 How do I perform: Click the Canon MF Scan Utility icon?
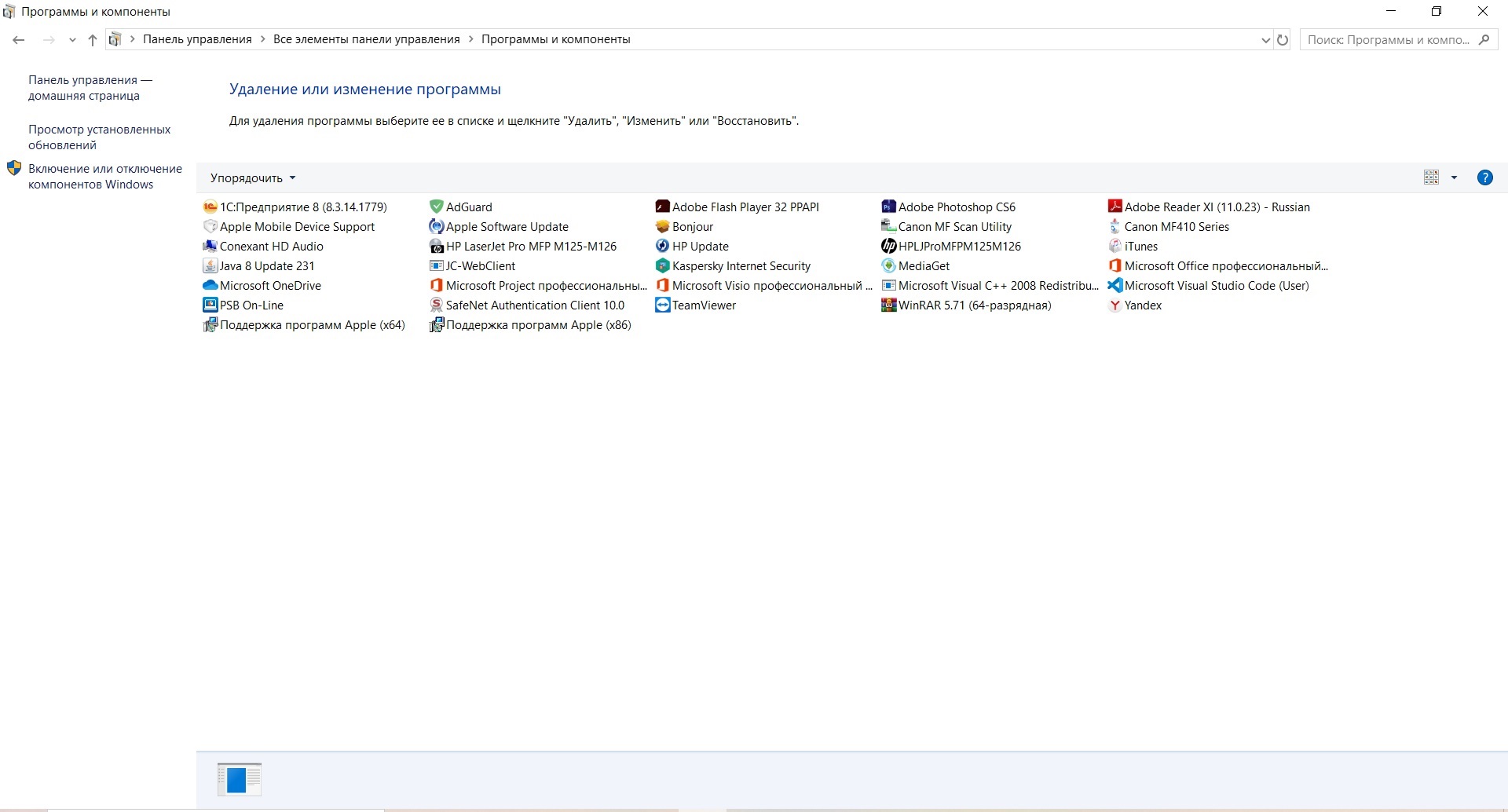888,227
